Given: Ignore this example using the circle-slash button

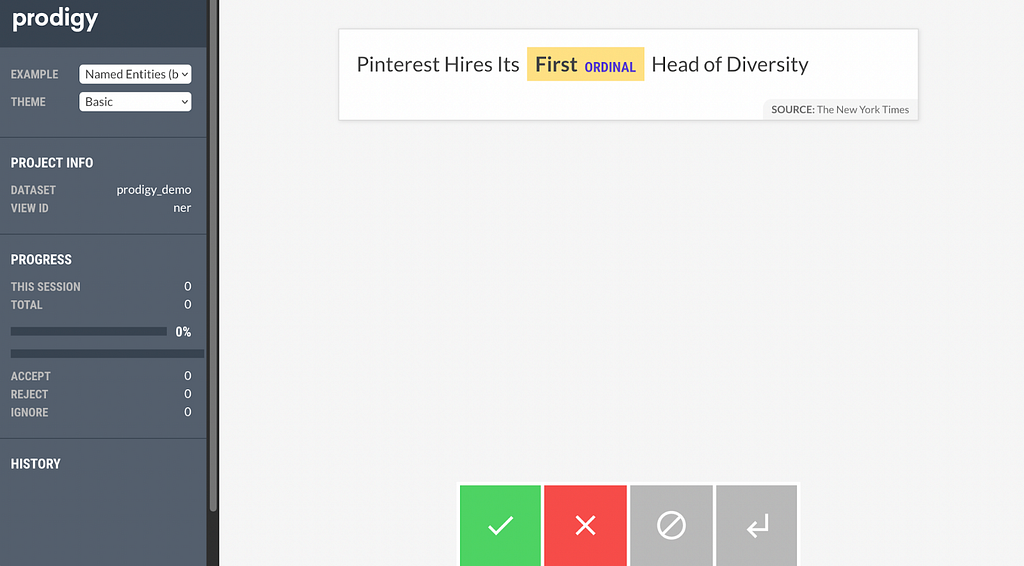Looking at the screenshot, I should [671, 525].
